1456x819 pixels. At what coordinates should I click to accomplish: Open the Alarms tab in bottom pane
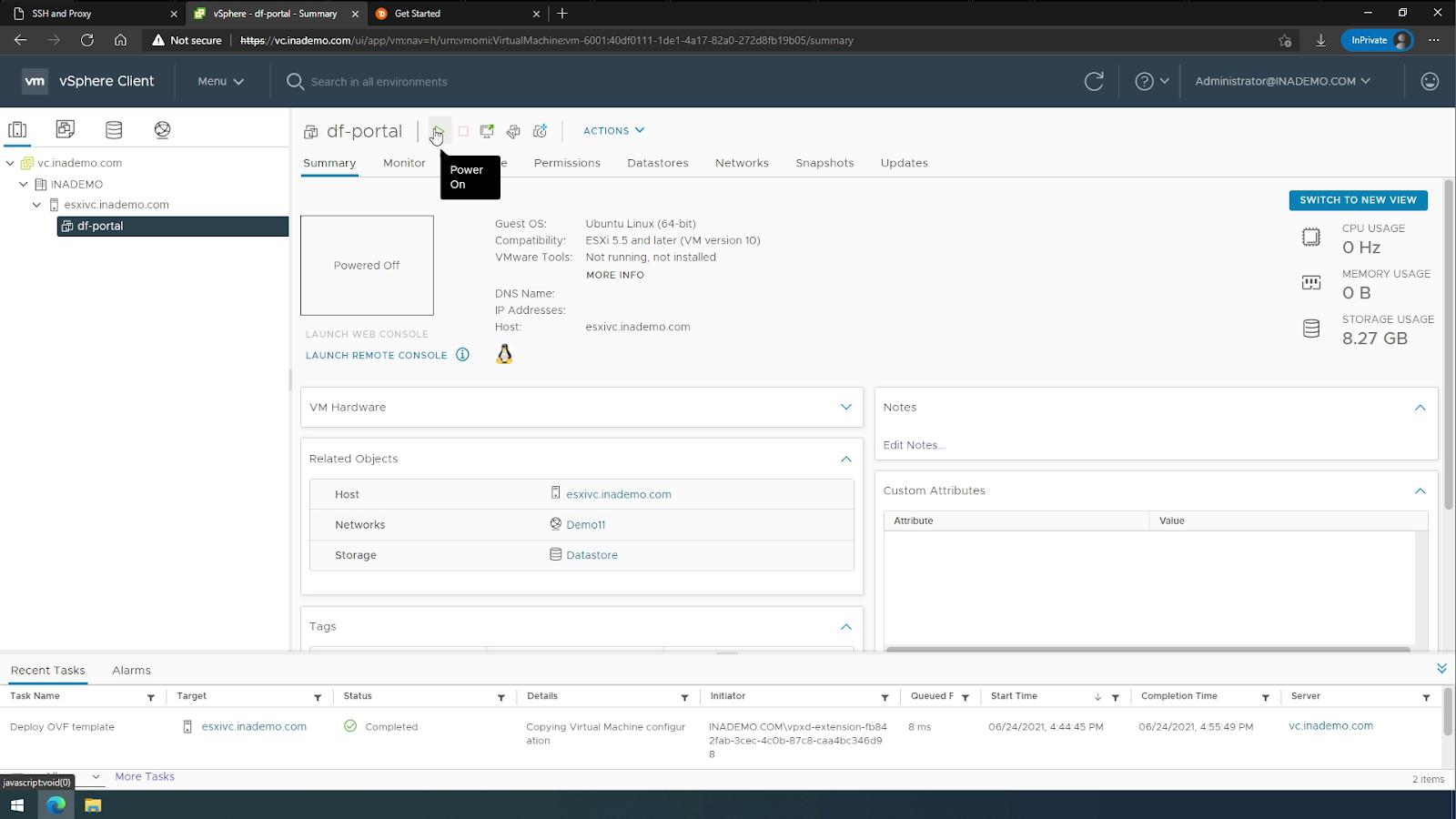(131, 670)
